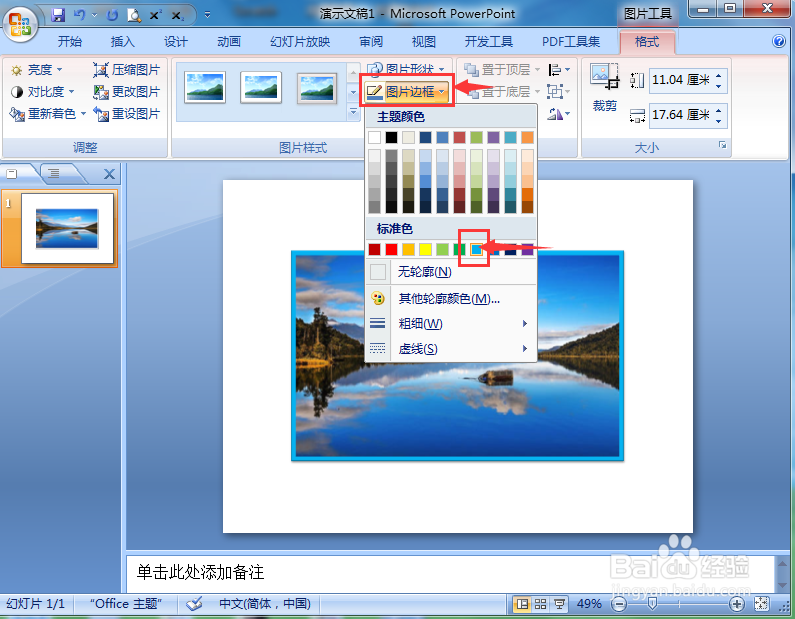The height and width of the screenshot is (619, 795).
Task: Decrease picture width with the down stepper
Action: [x=718, y=121]
